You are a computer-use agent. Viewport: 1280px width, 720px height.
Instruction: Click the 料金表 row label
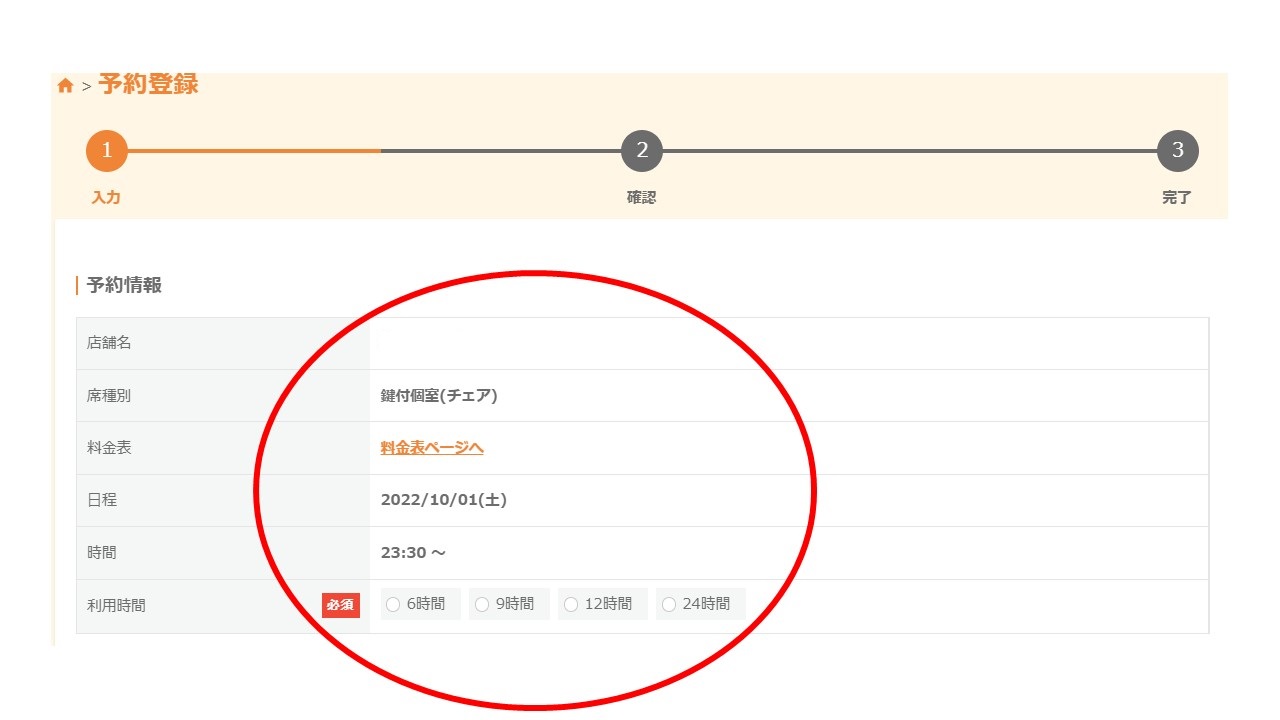pyautogui.click(x=109, y=448)
